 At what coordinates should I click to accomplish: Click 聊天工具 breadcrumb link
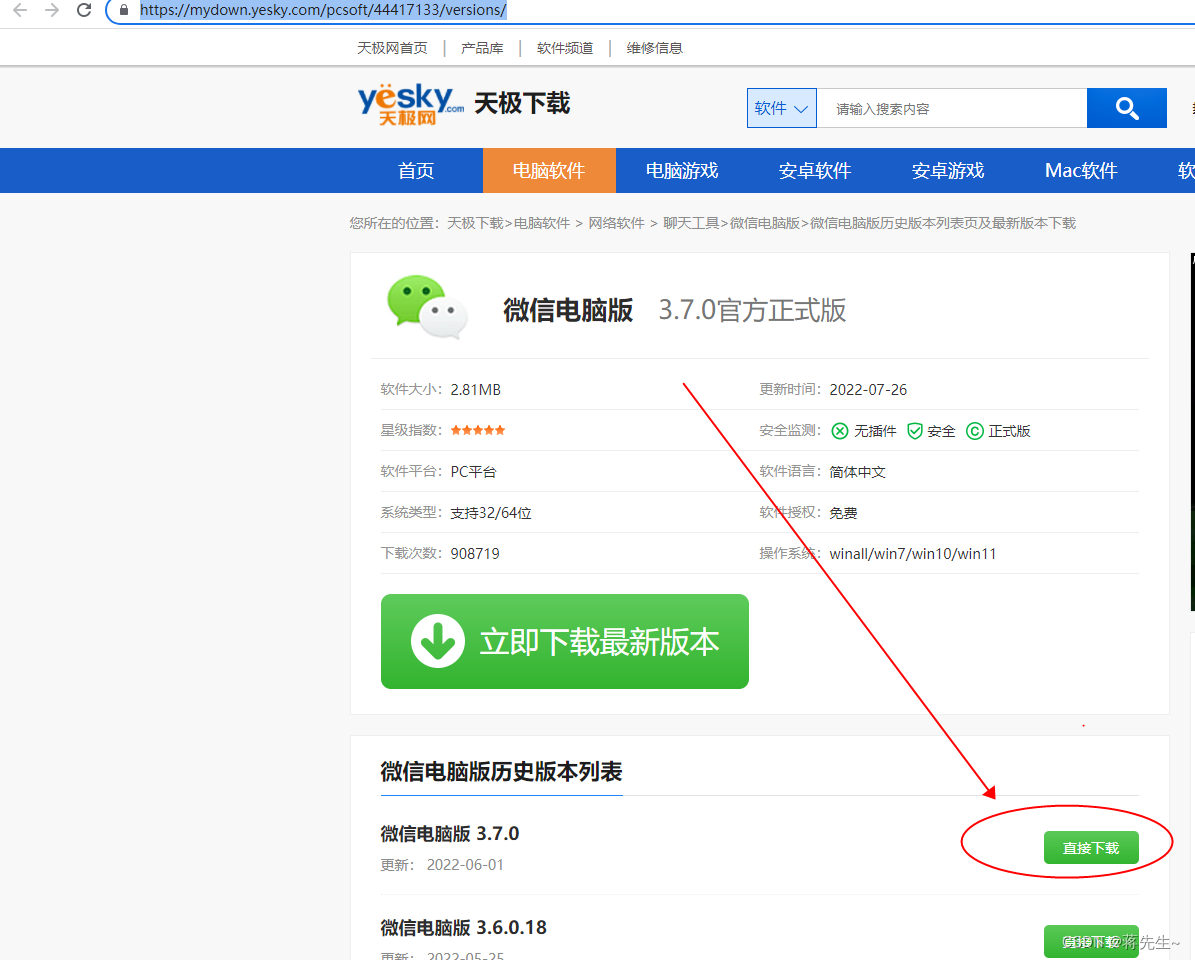pos(691,223)
